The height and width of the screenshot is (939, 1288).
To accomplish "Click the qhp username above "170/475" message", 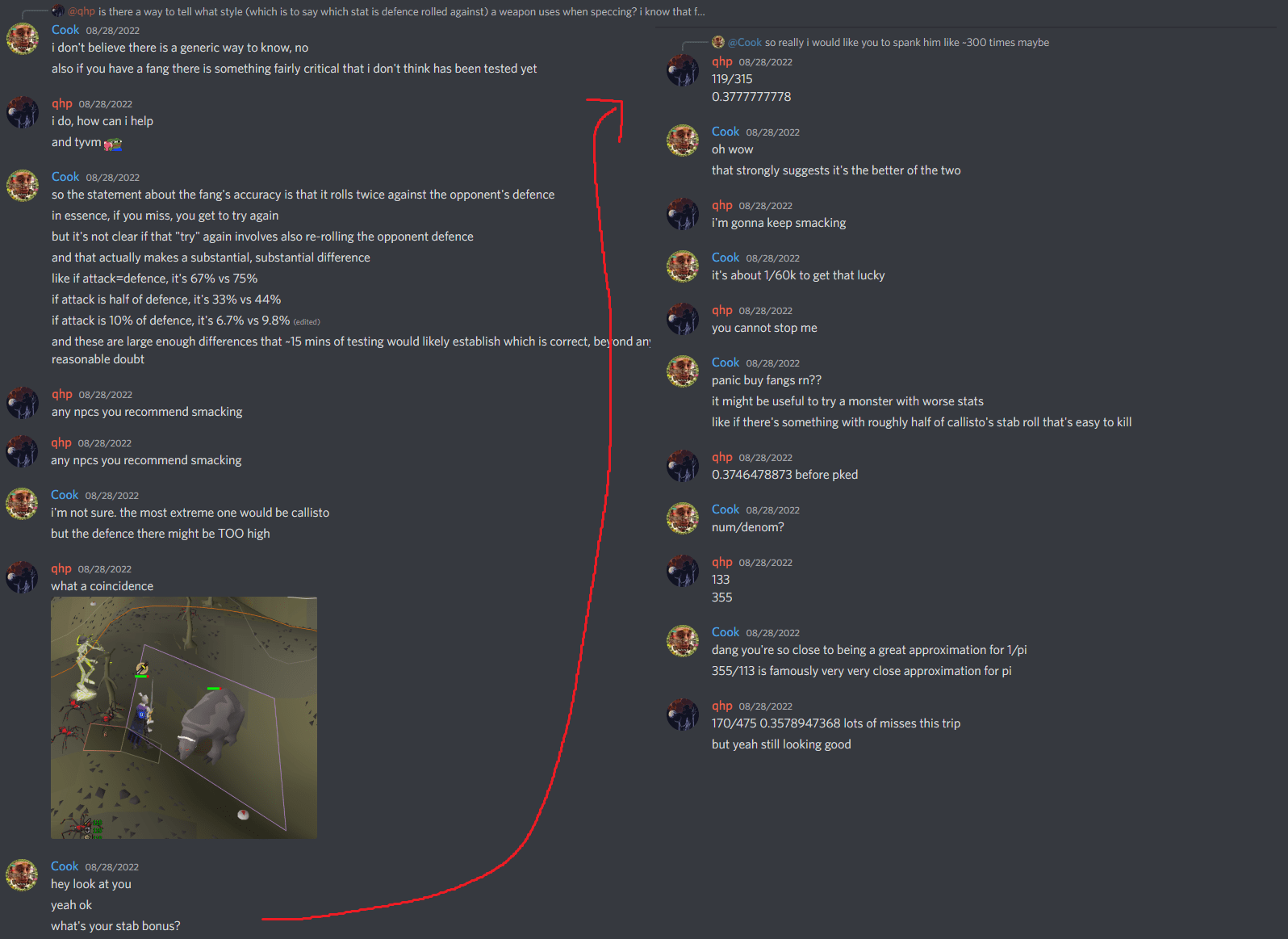I will coord(722,706).
